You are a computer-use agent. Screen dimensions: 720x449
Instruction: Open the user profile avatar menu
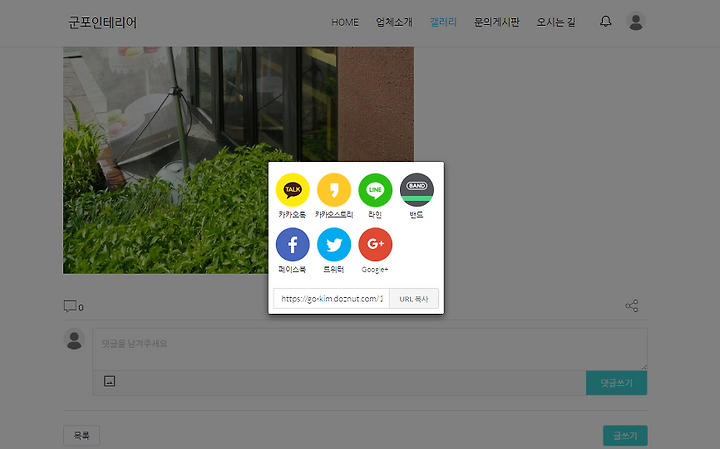[x=636, y=21]
